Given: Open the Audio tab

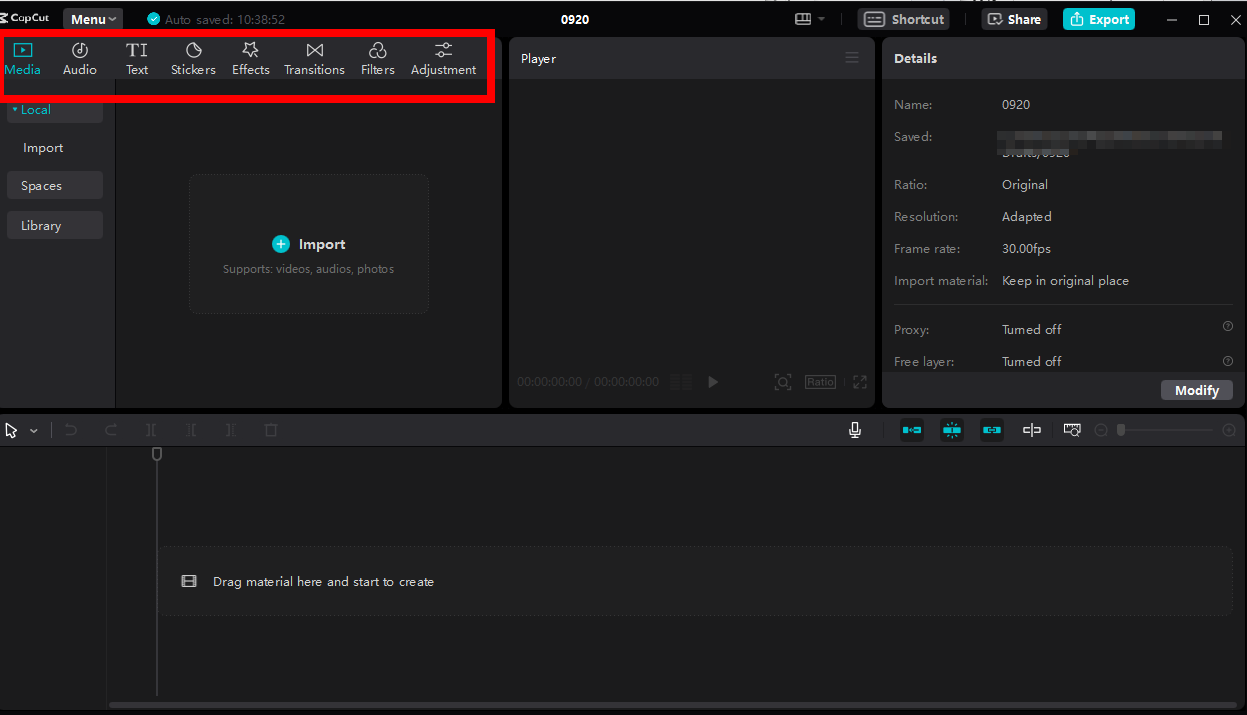Looking at the screenshot, I should [80, 59].
